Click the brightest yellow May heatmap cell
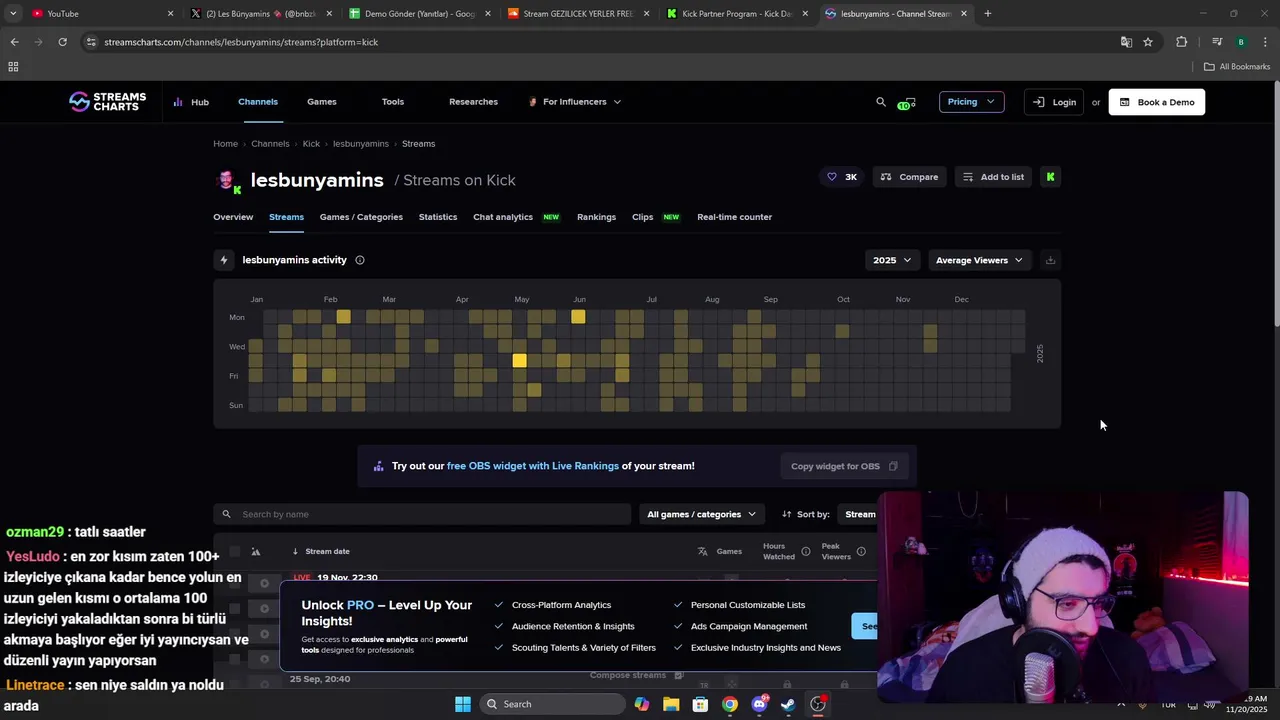 (x=519, y=361)
